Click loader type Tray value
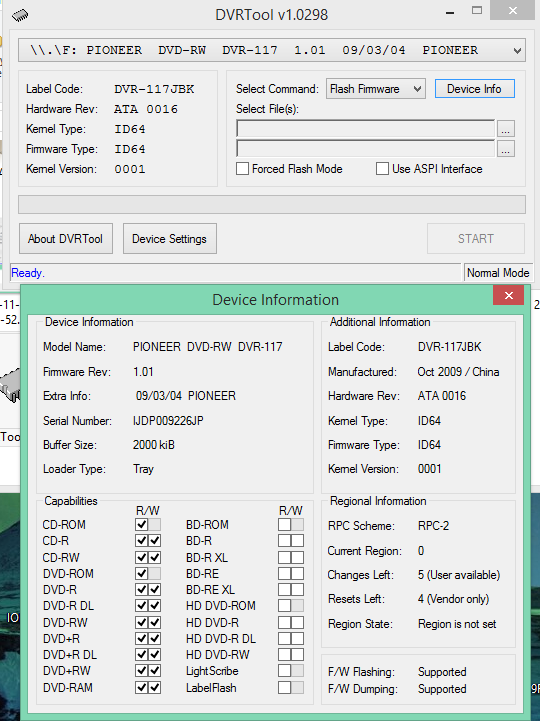The width and height of the screenshot is (540, 721). pyautogui.click(x=143, y=469)
